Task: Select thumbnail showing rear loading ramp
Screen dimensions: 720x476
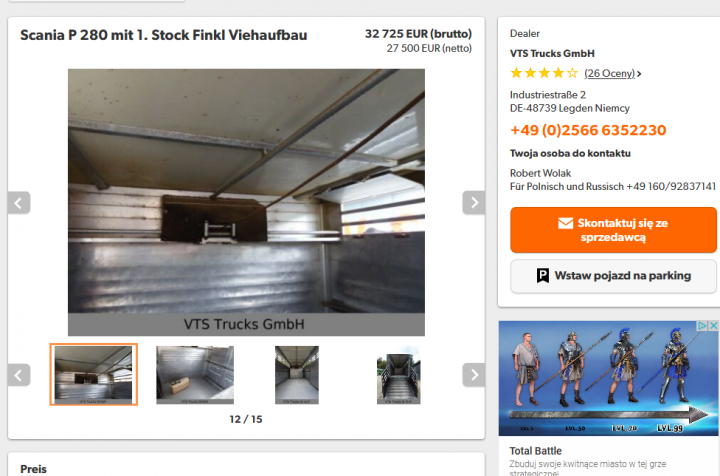Action: 399,375
